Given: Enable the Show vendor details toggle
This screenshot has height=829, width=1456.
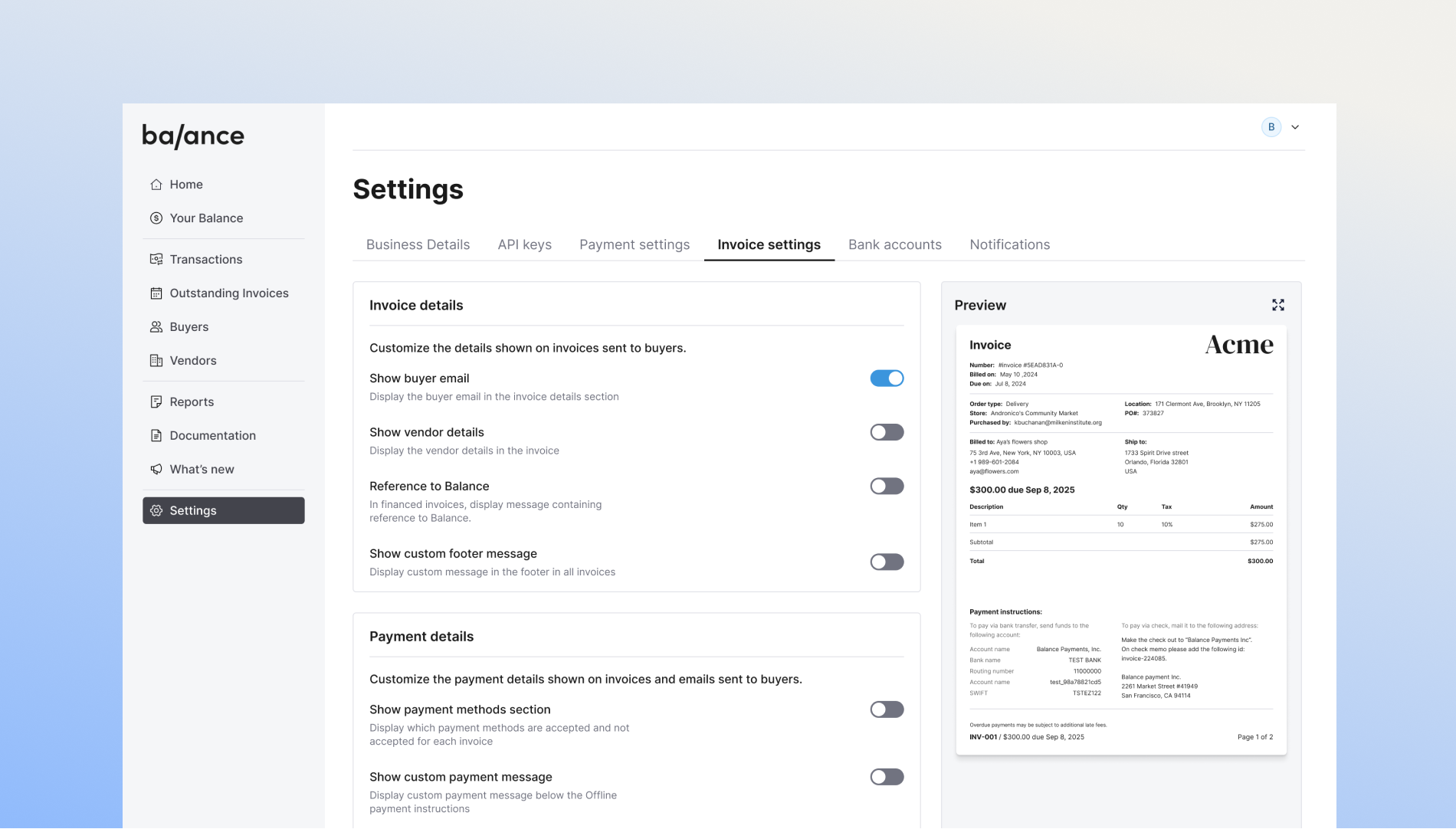Looking at the screenshot, I should click(x=887, y=432).
